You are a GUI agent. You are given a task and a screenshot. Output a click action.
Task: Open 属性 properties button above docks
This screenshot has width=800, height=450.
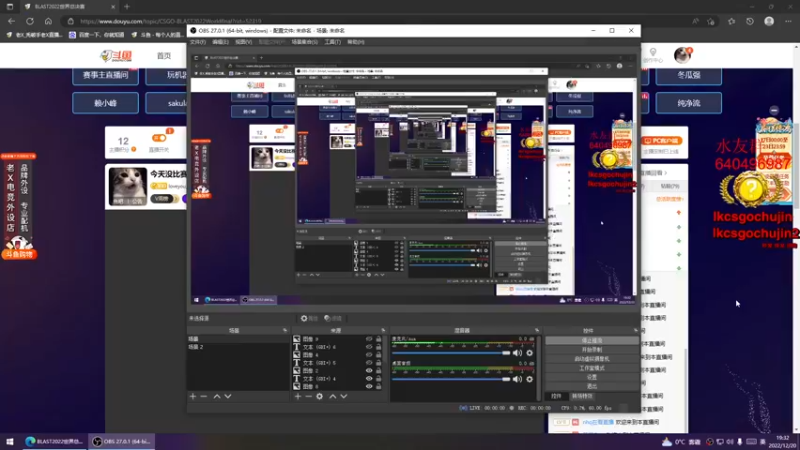click(x=309, y=318)
